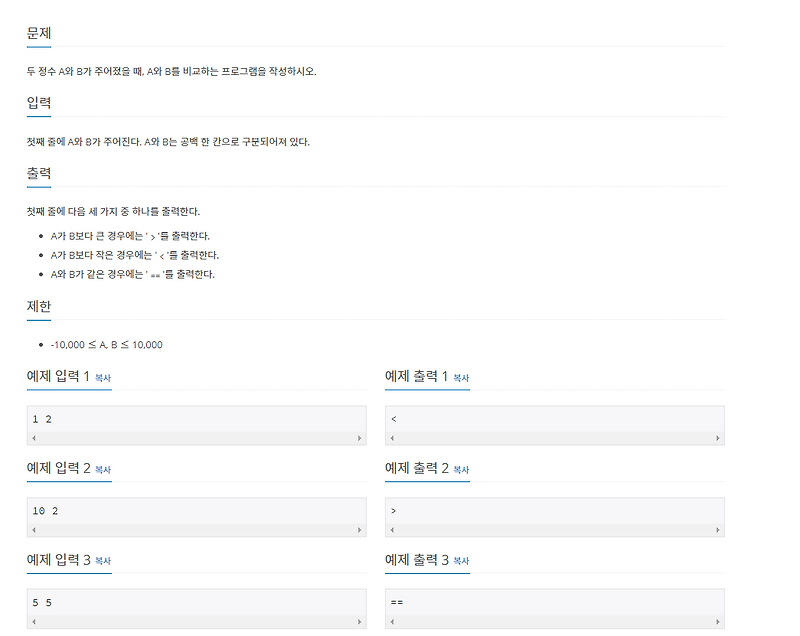Click the scrollbar under sample input 2

195,529
